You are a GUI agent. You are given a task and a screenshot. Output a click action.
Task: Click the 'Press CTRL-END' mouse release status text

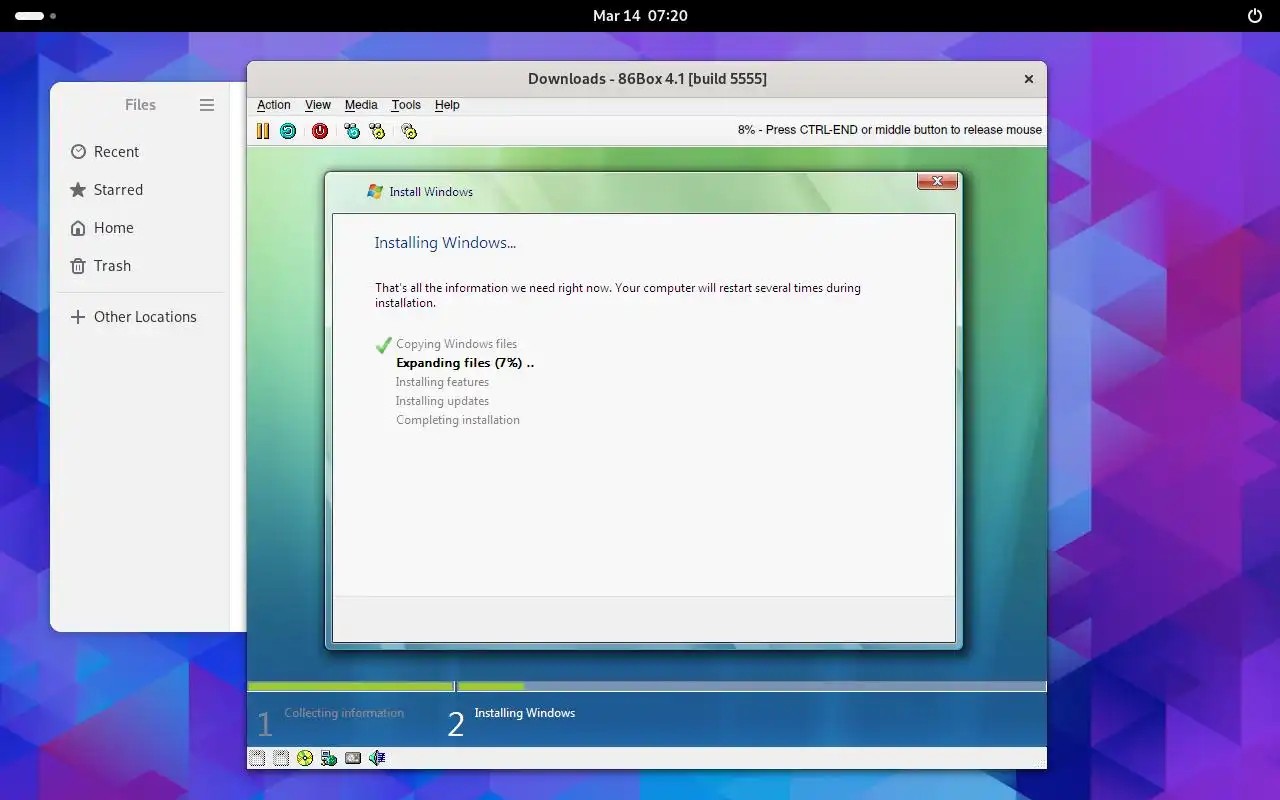click(x=890, y=130)
